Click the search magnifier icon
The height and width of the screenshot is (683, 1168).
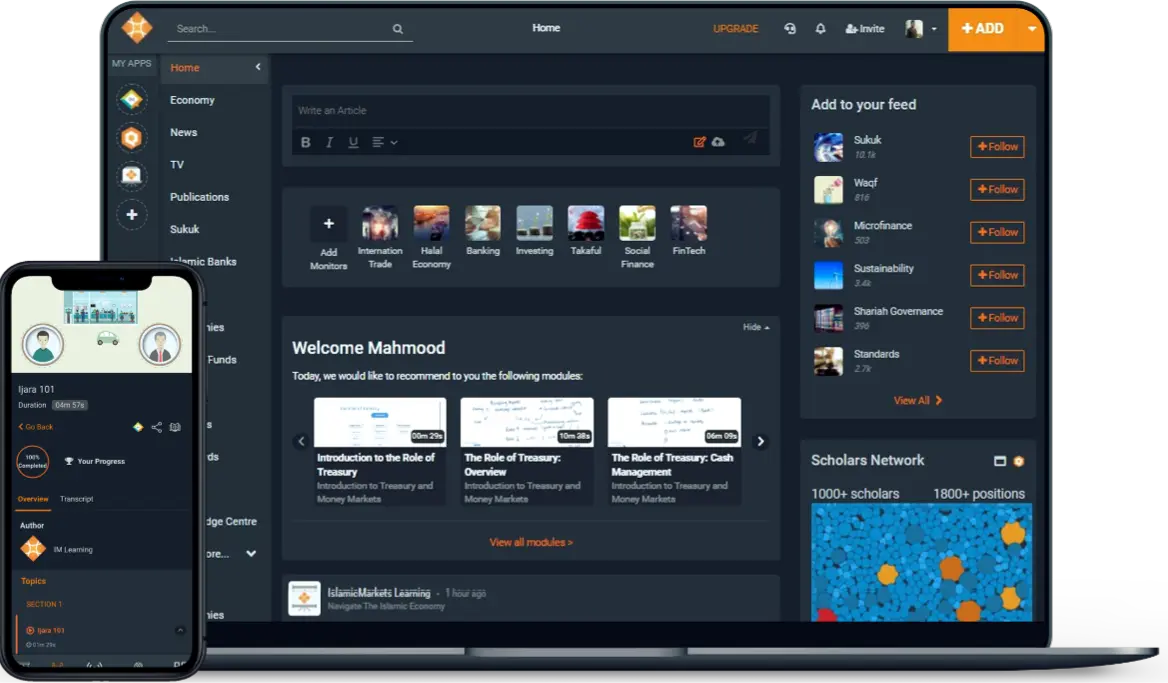click(x=398, y=29)
